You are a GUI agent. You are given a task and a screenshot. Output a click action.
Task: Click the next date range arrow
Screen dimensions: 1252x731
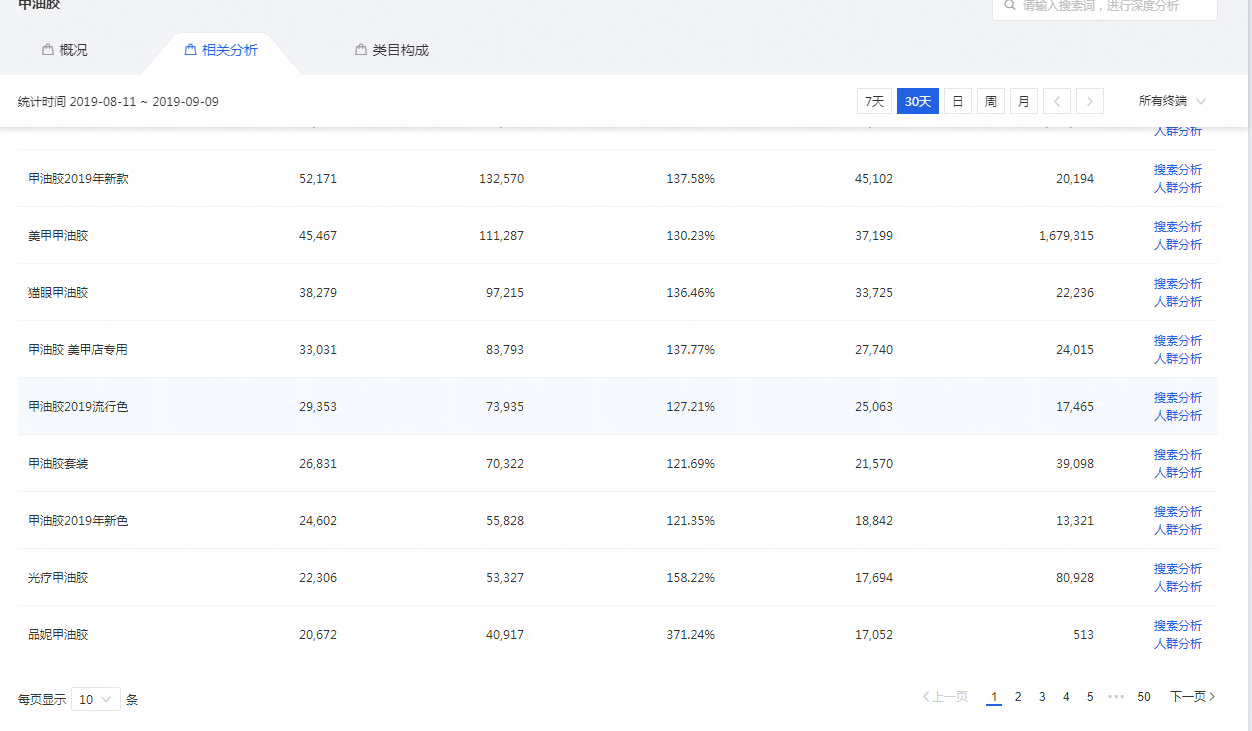coord(1090,101)
